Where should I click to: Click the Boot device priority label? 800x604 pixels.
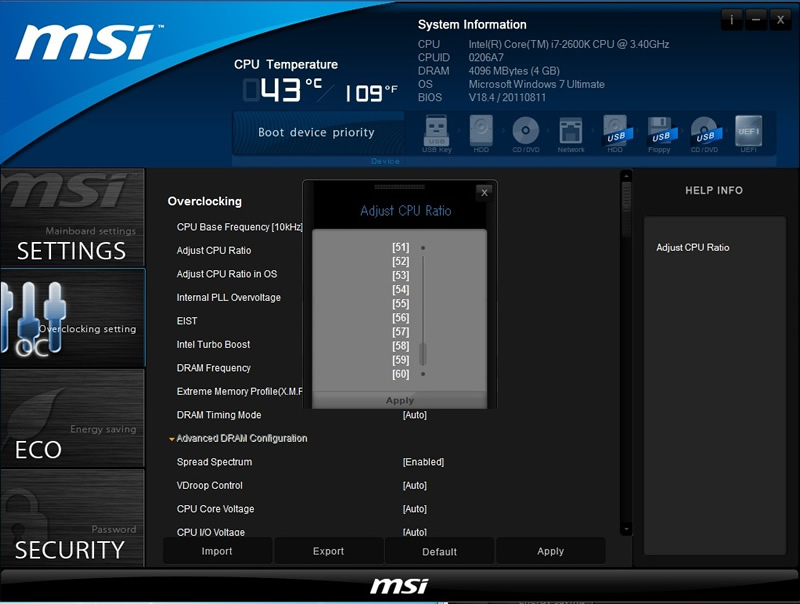pyautogui.click(x=316, y=132)
